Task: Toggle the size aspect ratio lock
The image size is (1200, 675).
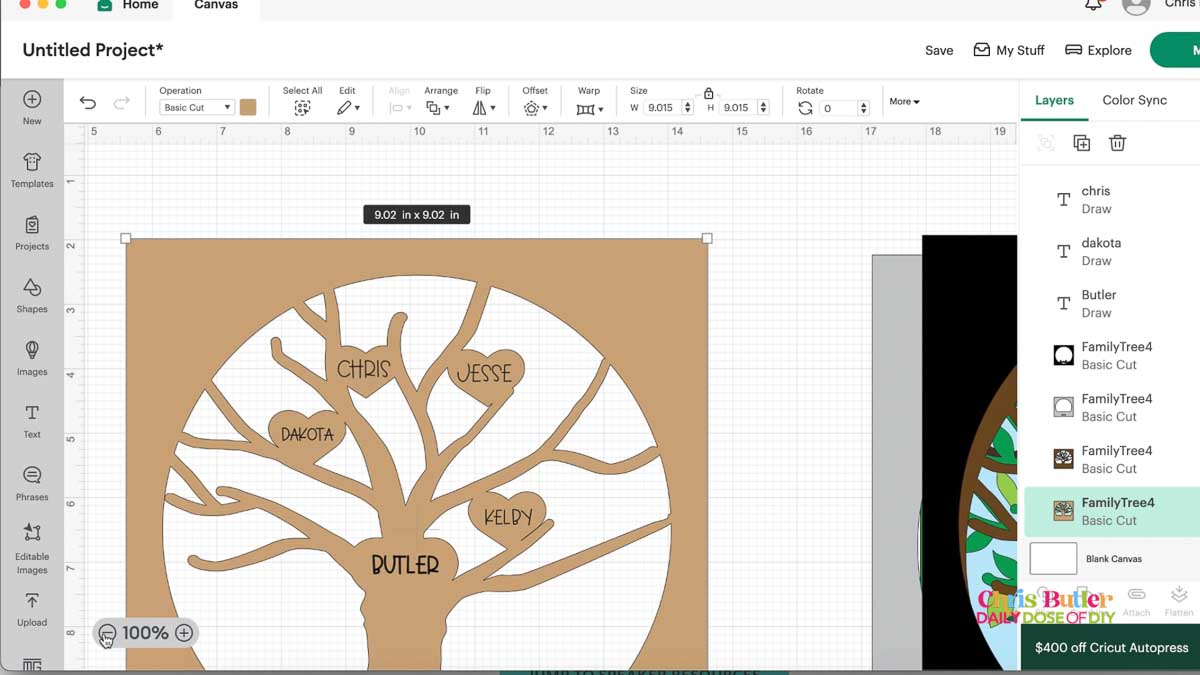Action: (x=708, y=93)
